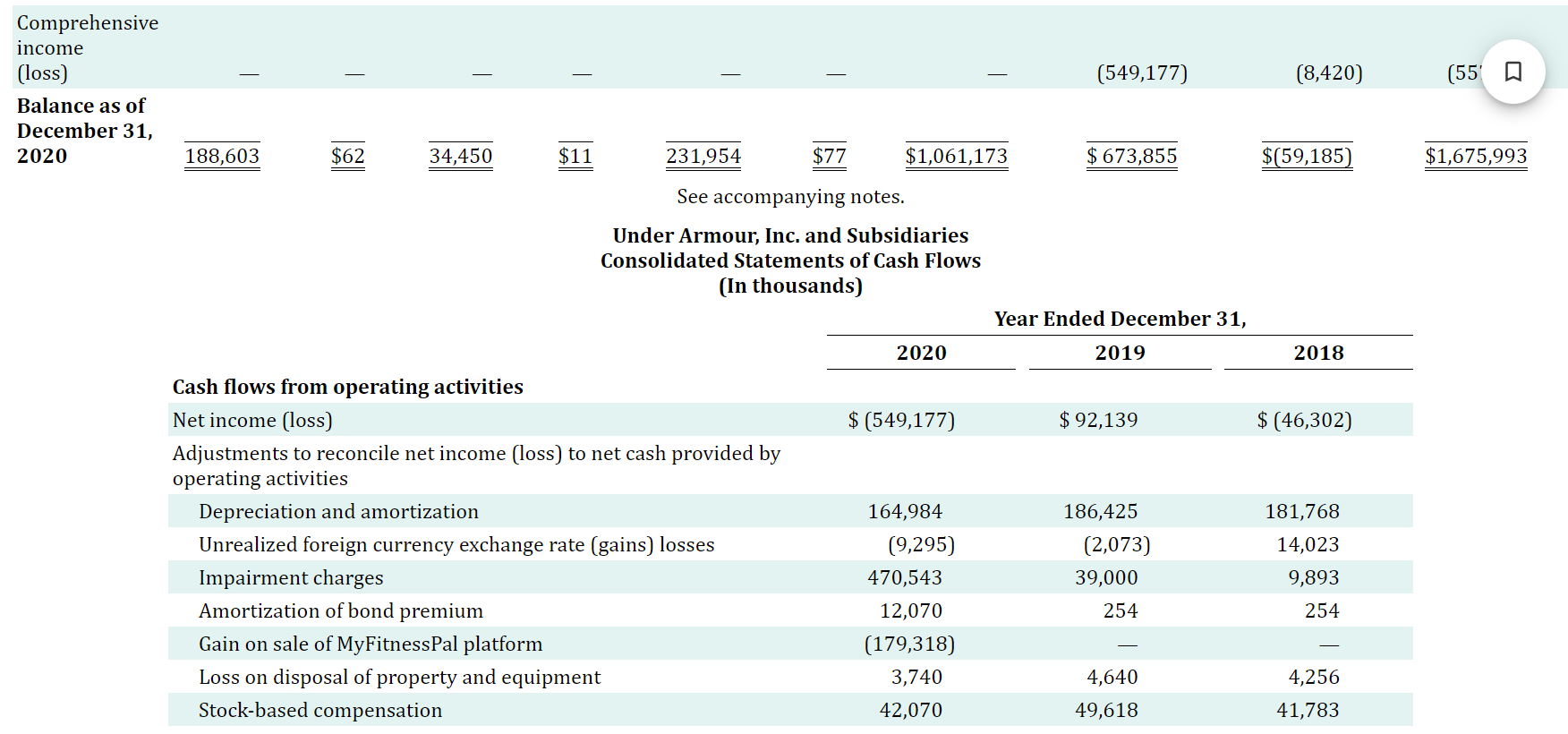Click impairment value 470,543

905,577
